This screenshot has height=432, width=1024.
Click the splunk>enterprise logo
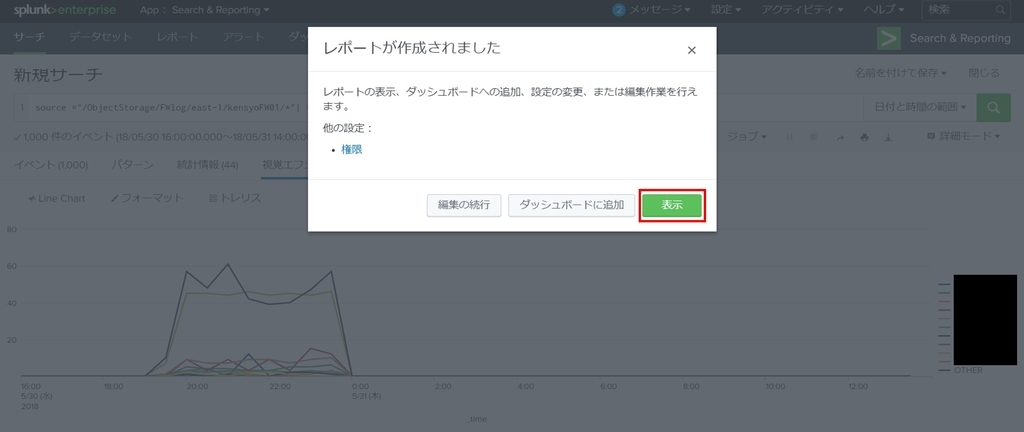(x=65, y=10)
